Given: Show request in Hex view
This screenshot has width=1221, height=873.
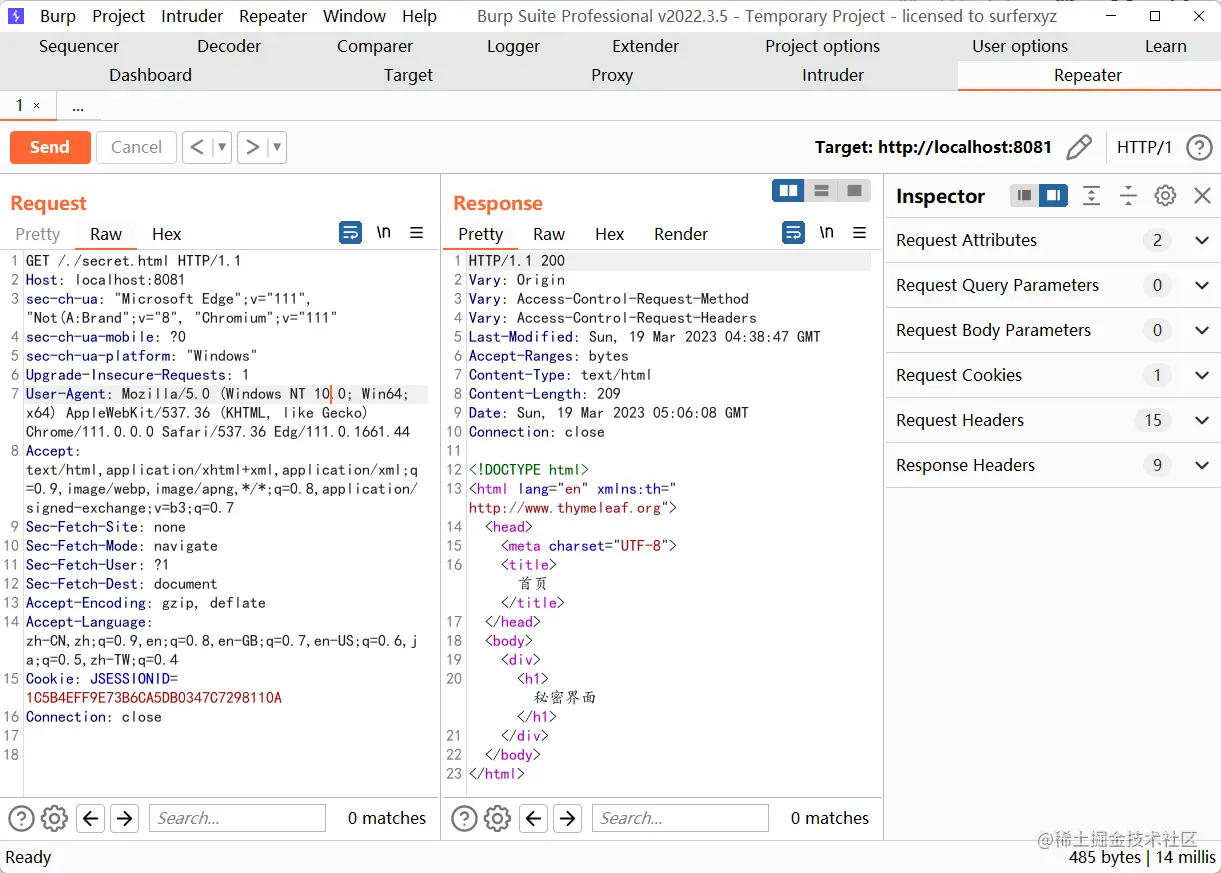Looking at the screenshot, I should 166,234.
